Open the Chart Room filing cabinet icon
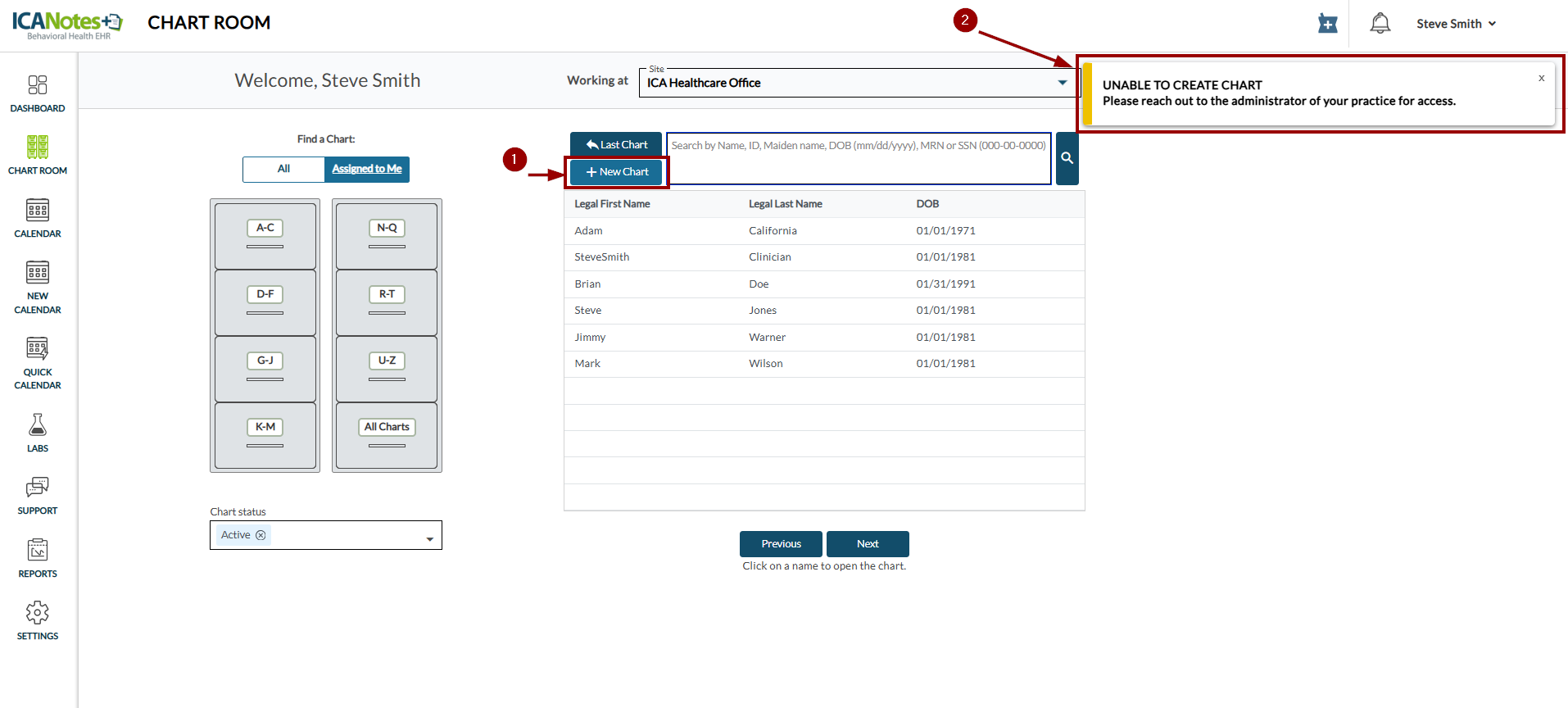The image size is (1568, 708). (x=38, y=147)
